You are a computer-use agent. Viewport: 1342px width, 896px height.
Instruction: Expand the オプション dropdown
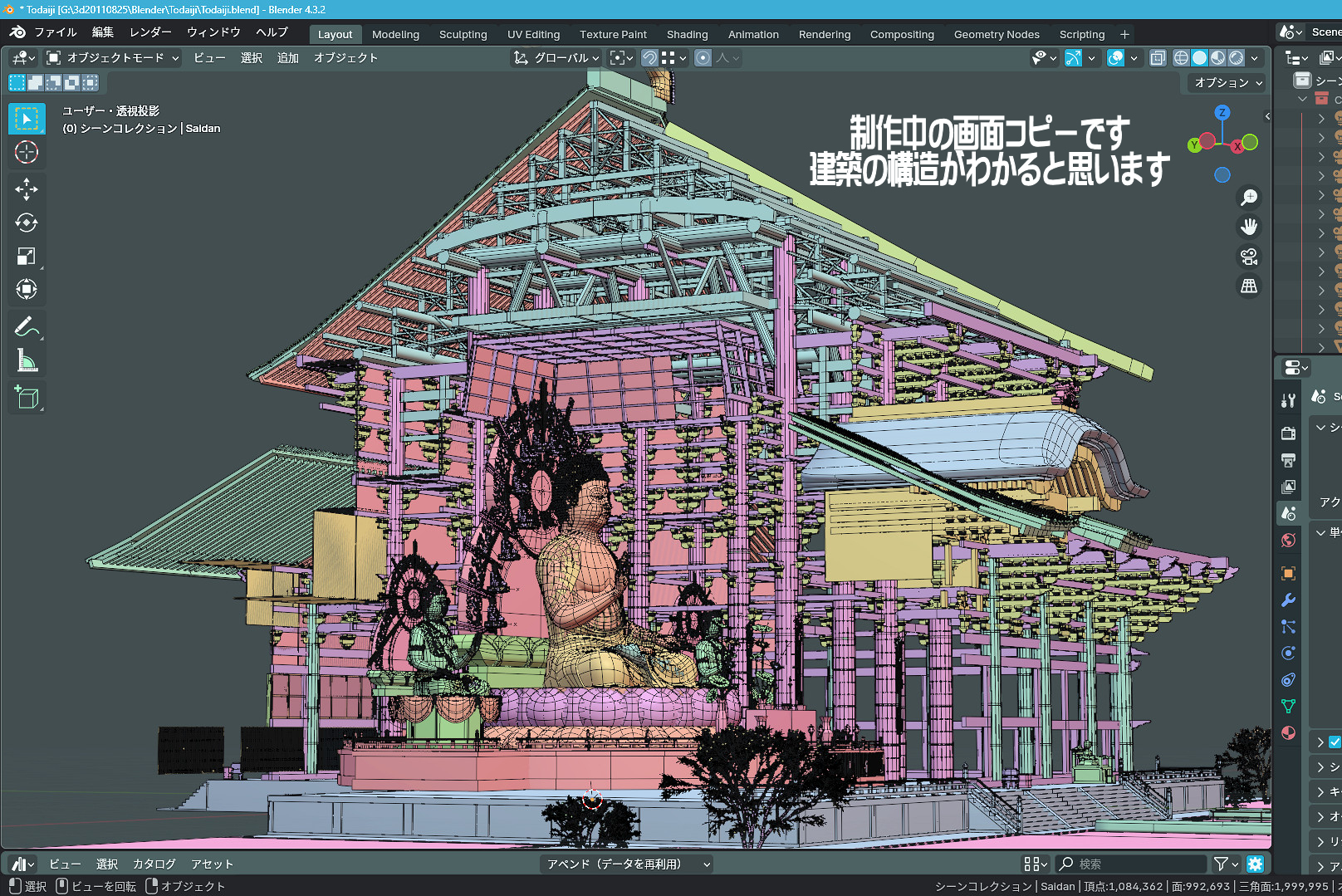click(x=1228, y=83)
